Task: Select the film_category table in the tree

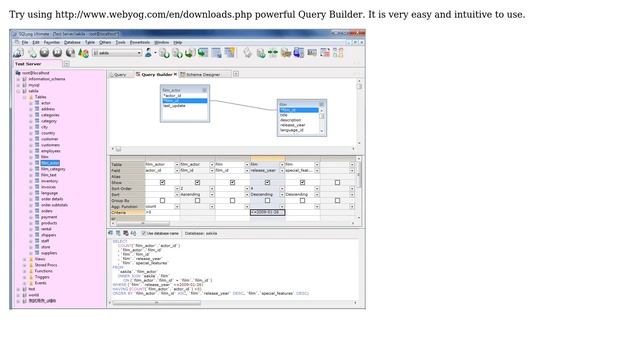Action: (53, 169)
